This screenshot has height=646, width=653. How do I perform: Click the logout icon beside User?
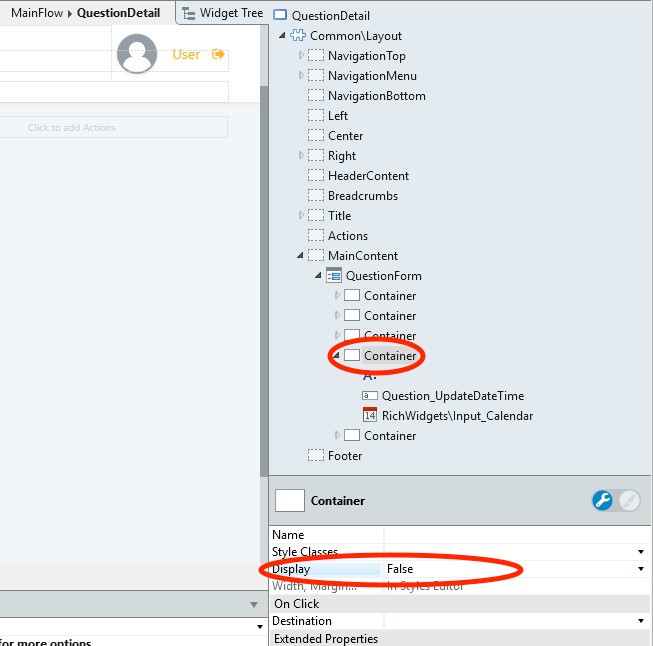[218, 54]
